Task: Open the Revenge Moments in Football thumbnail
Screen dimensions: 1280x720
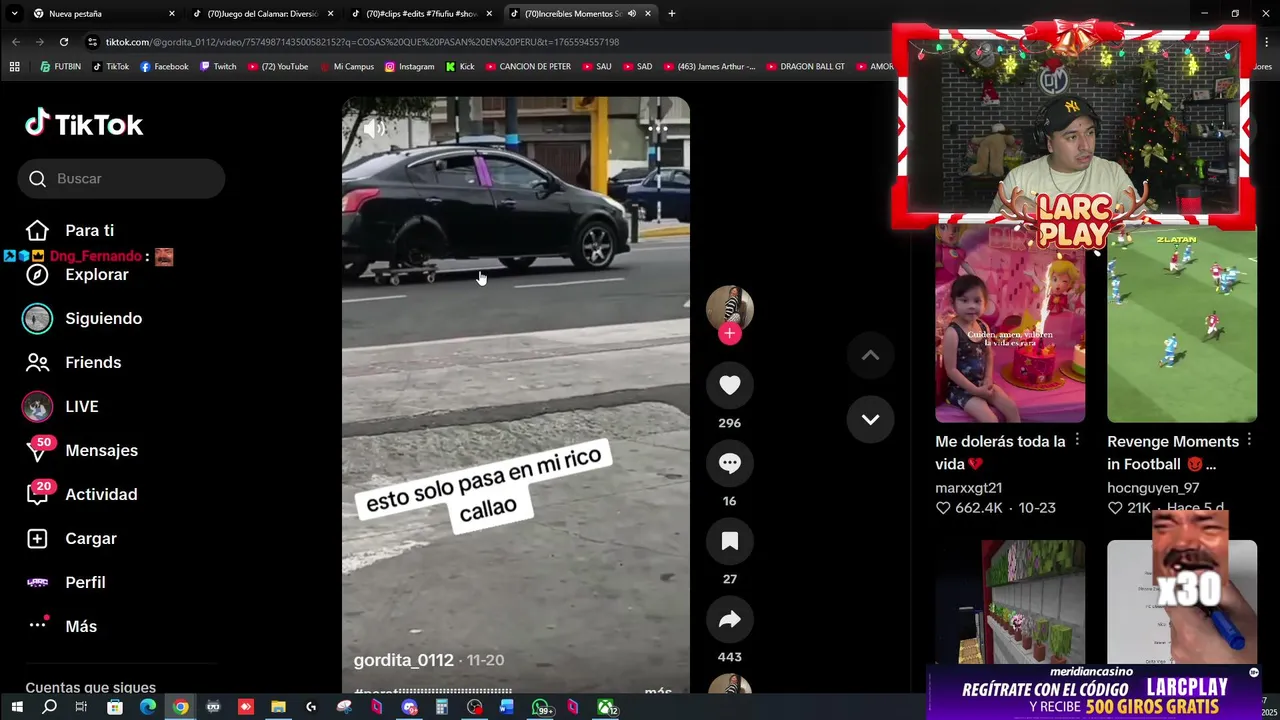Action: coord(1182,323)
